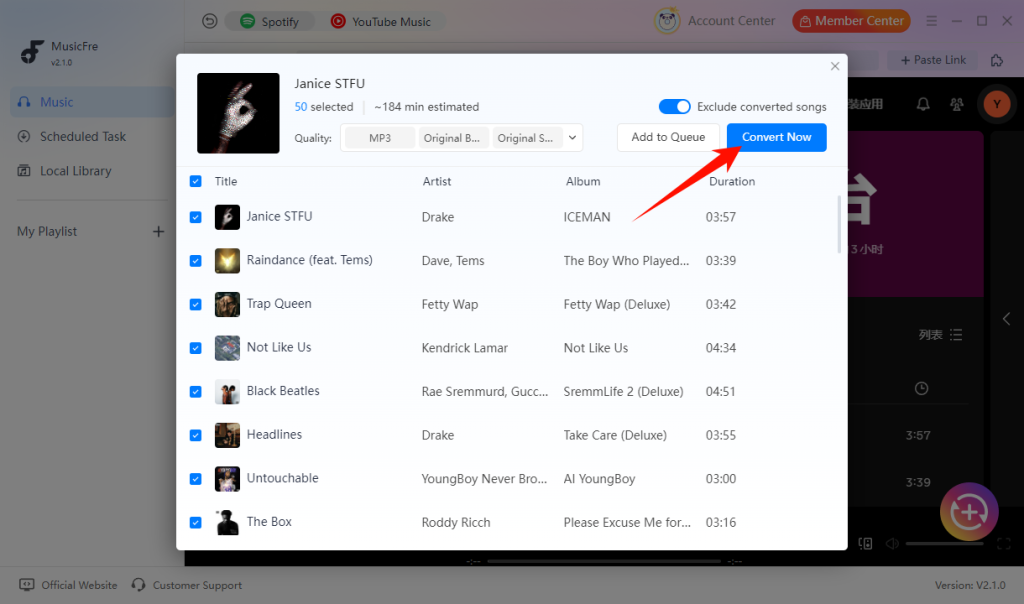The height and width of the screenshot is (604, 1024).
Task: Click the Title column header
Action: (x=226, y=181)
